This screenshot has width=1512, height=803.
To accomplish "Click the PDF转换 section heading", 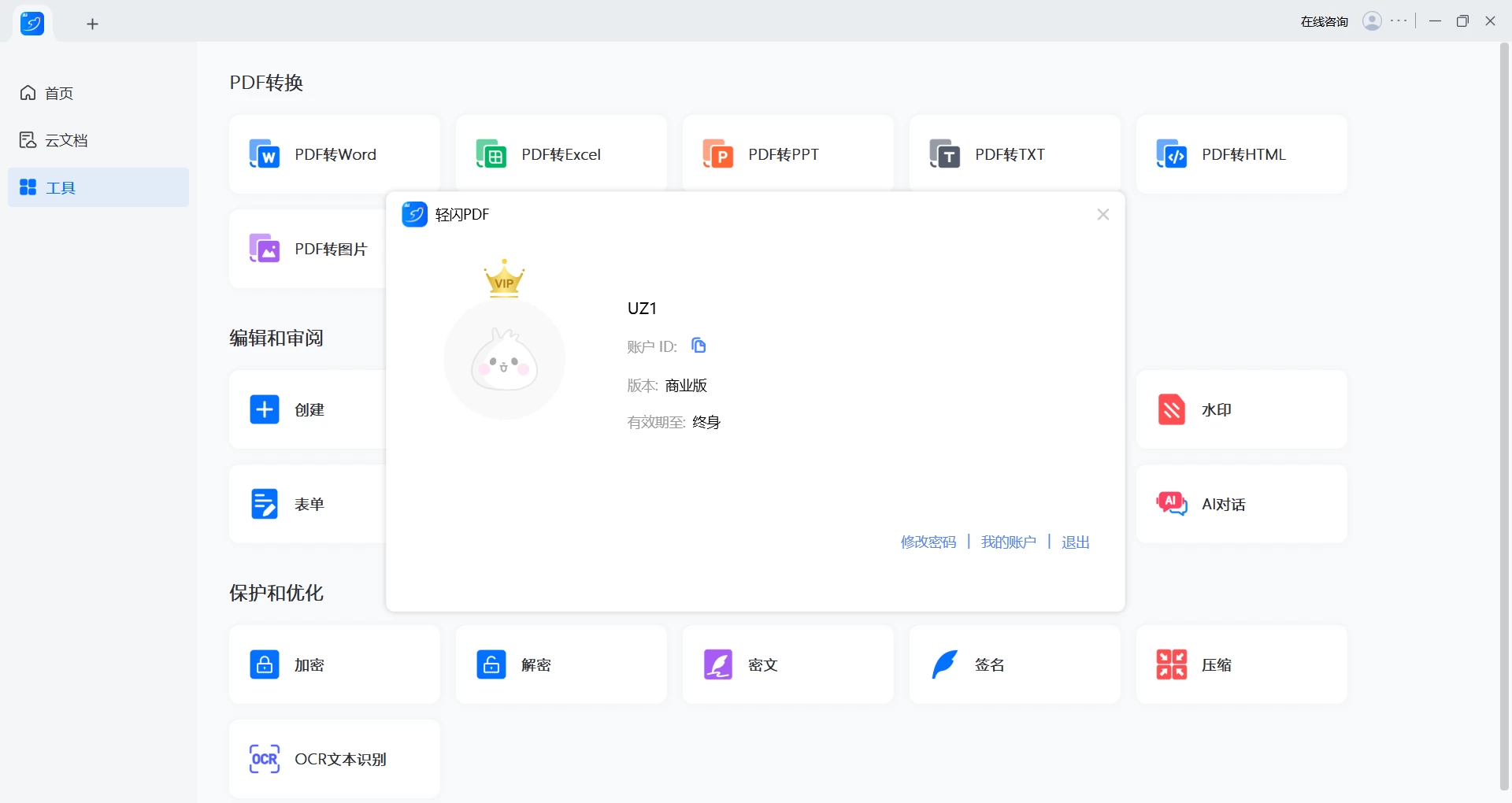I will coord(266,83).
